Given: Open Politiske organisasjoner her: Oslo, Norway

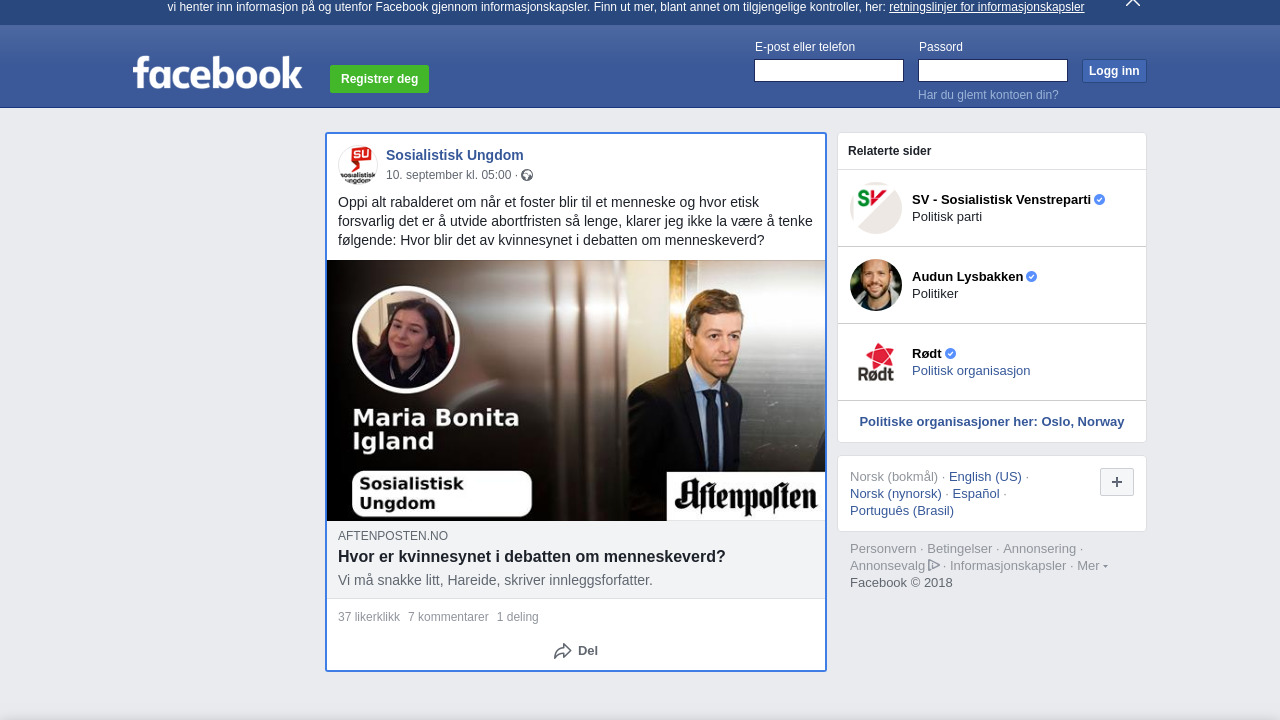Looking at the screenshot, I should point(992,421).
